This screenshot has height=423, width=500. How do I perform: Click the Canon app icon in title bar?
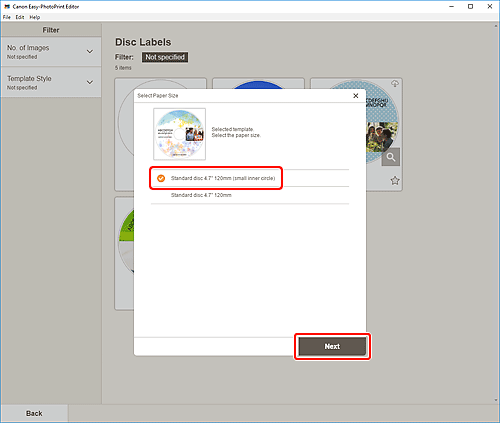(x=7, y=6)
